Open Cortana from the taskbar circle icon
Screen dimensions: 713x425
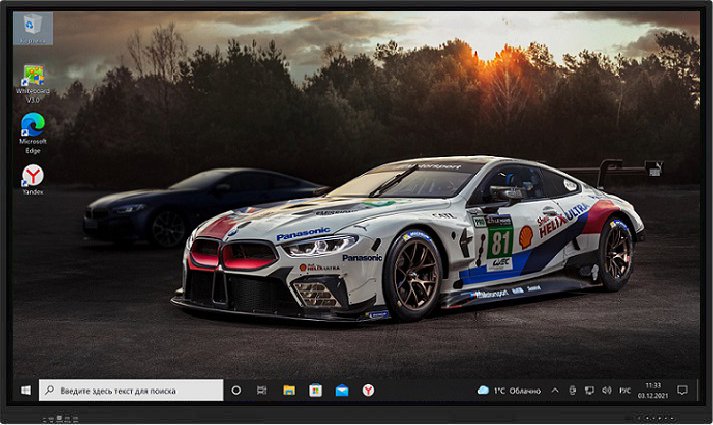click(237, 390)
